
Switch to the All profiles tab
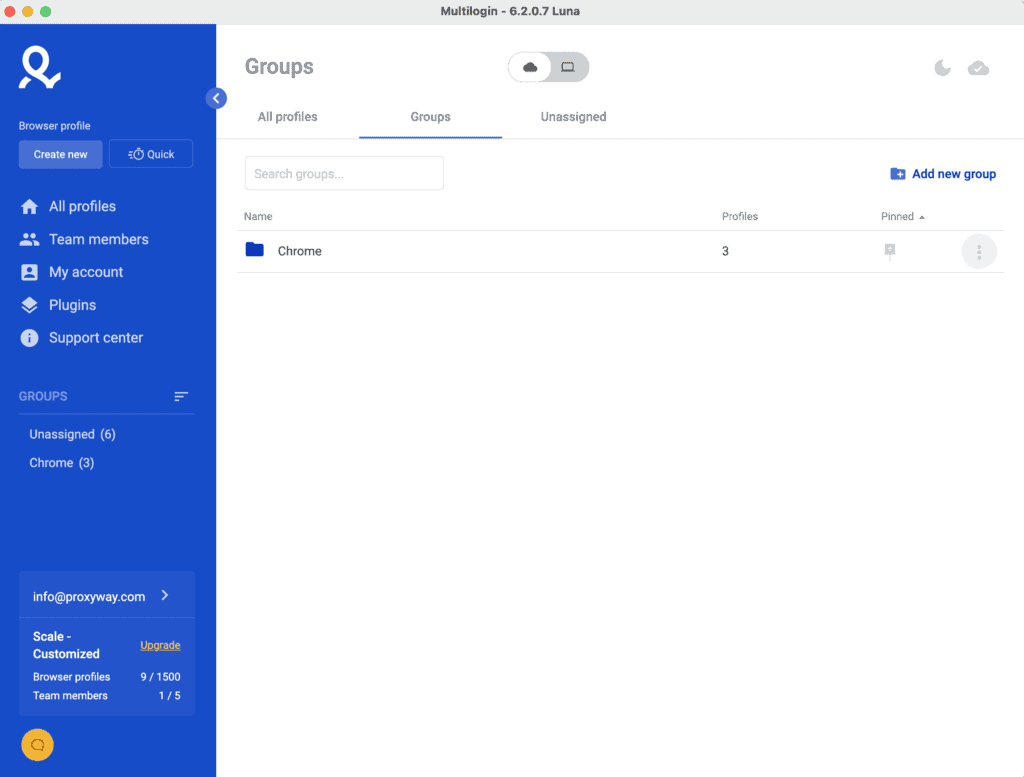click(287, 117)
